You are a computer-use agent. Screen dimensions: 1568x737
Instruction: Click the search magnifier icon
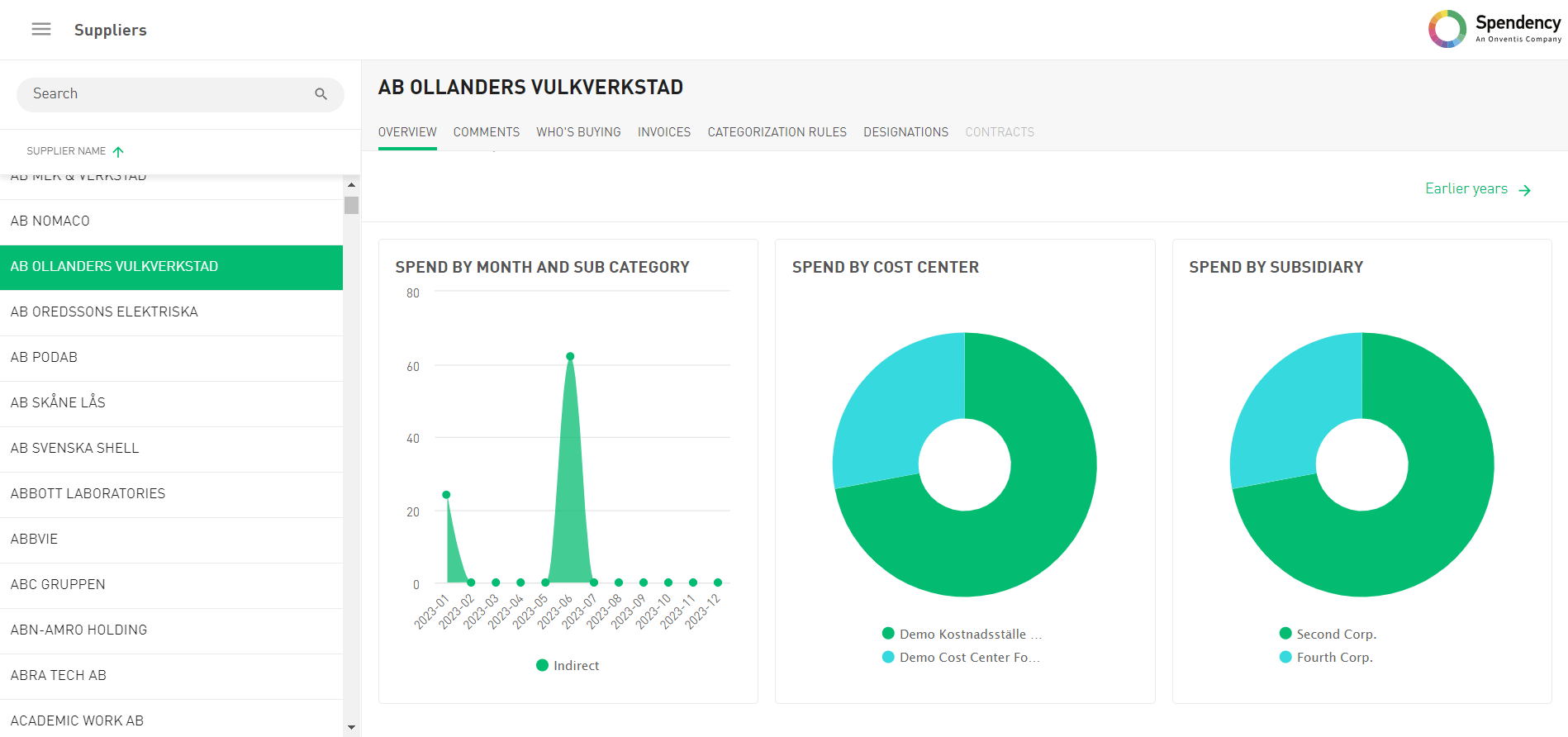pyautogui.click(x=321, y=94)
